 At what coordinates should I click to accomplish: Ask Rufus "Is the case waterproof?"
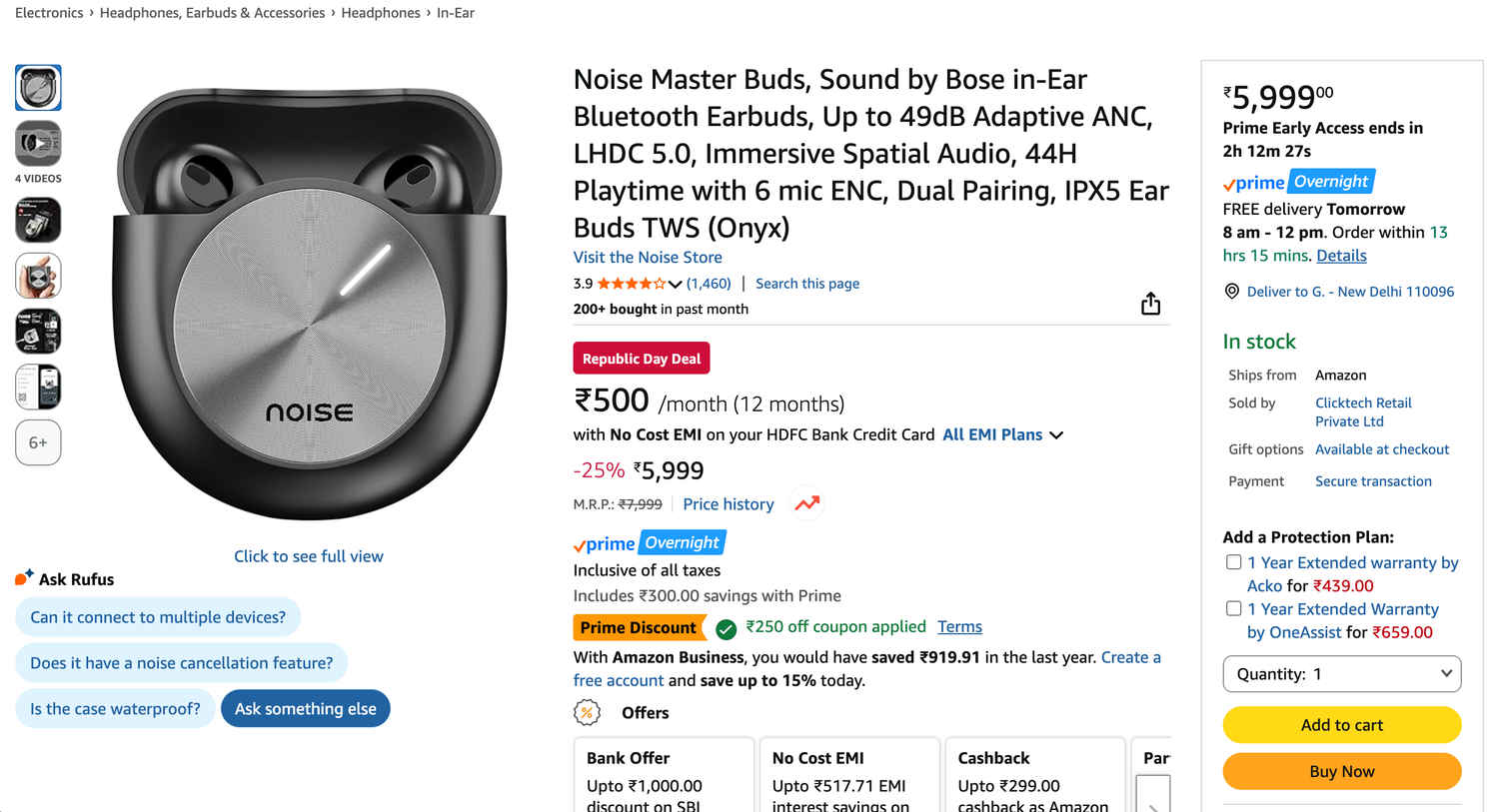coord(115,708)
